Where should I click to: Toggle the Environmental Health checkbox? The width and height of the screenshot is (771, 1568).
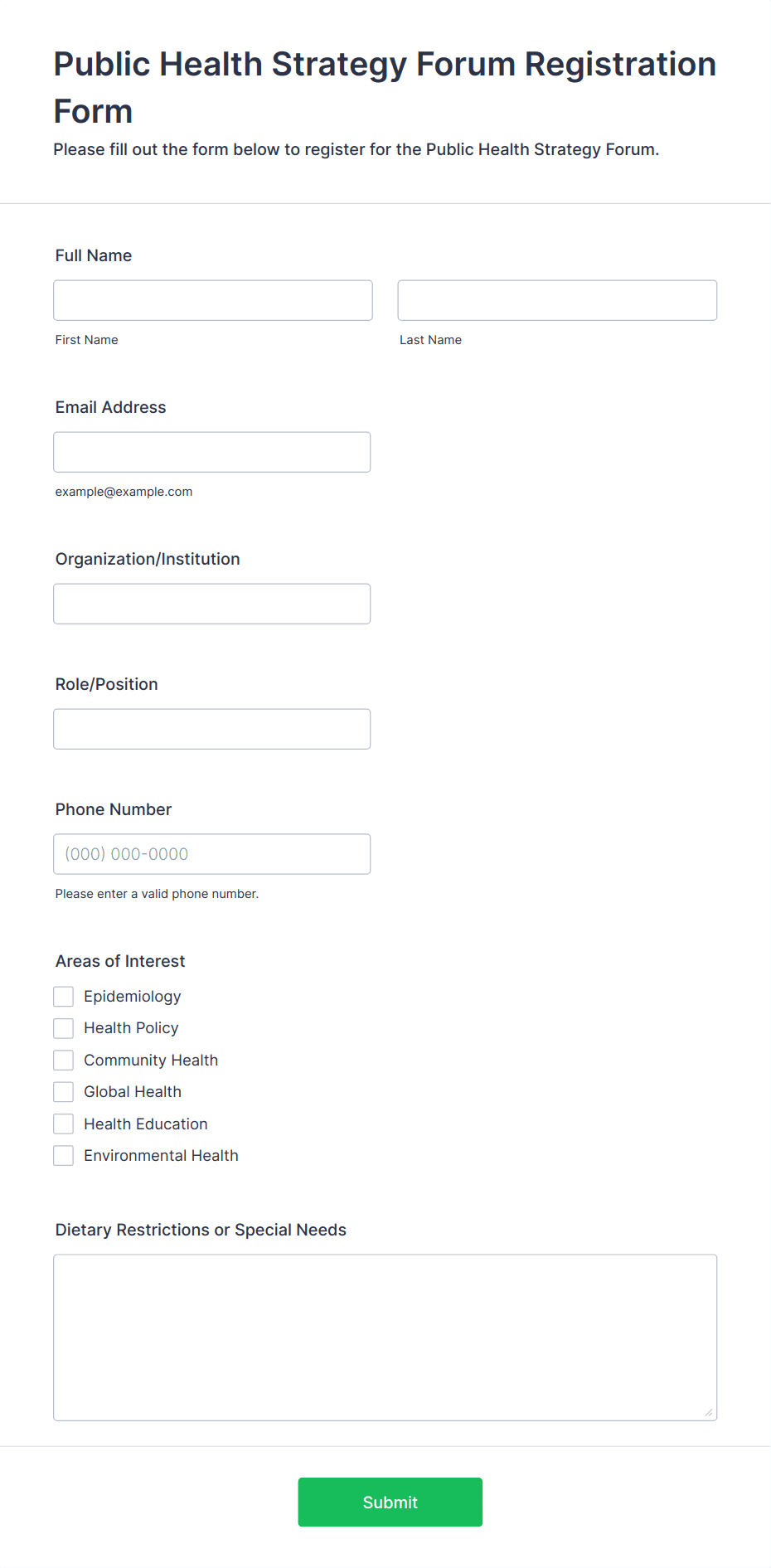(x=64, y=1156)
